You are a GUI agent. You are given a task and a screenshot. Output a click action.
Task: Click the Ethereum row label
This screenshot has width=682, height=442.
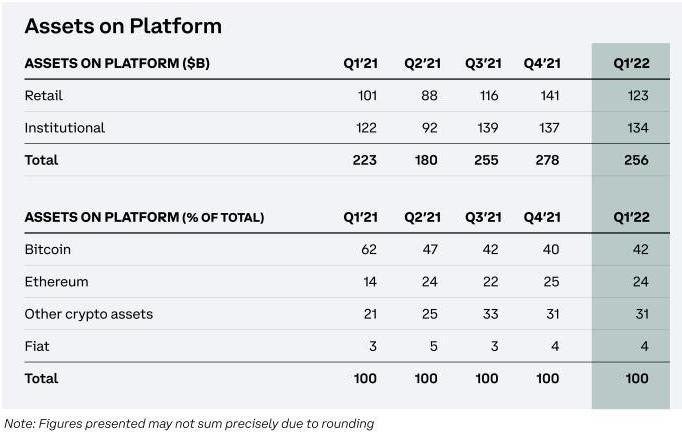point(57,282)
